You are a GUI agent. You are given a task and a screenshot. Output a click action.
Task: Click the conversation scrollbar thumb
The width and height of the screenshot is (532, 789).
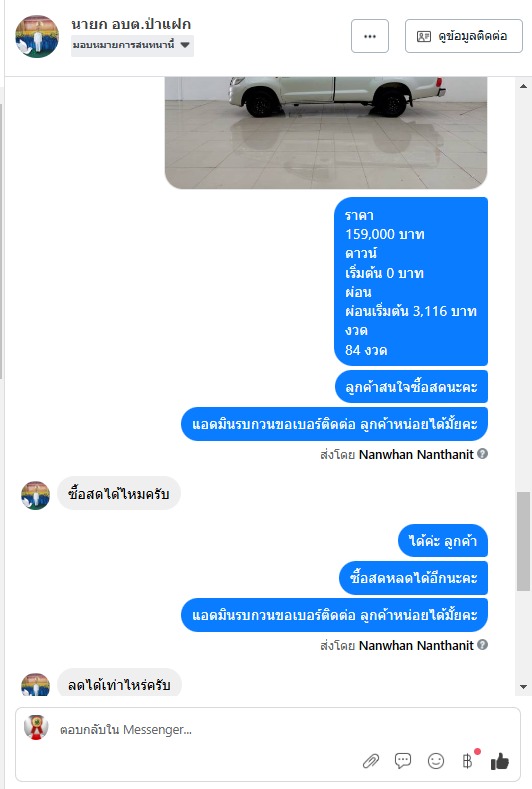tap(523, 540)
